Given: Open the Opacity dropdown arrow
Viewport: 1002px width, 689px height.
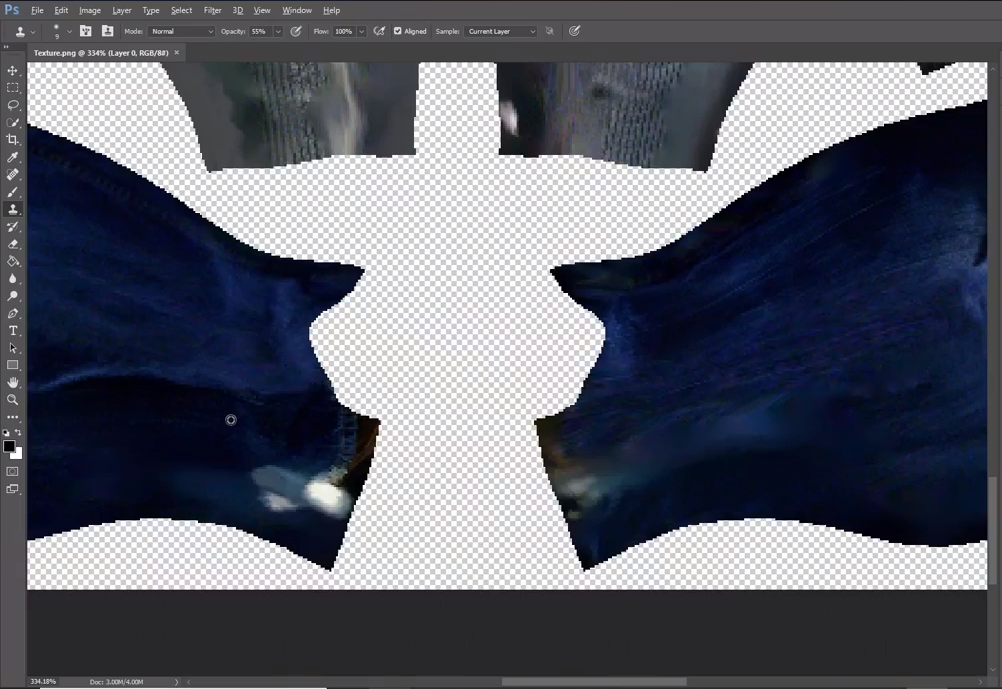Looking at the screenshot, I should coord(278,31).
